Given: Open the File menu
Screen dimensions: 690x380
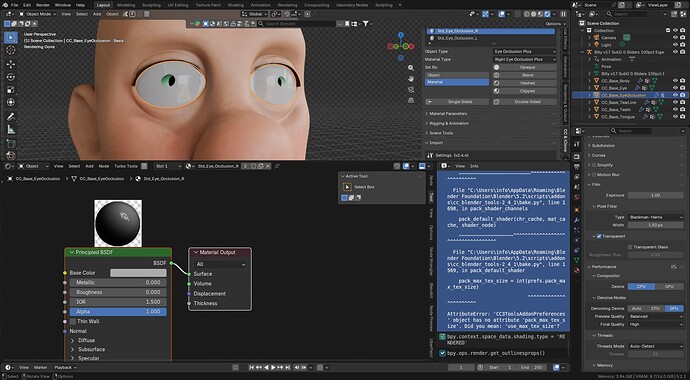Looking at the screenshot, I should [x=15, y=5].
